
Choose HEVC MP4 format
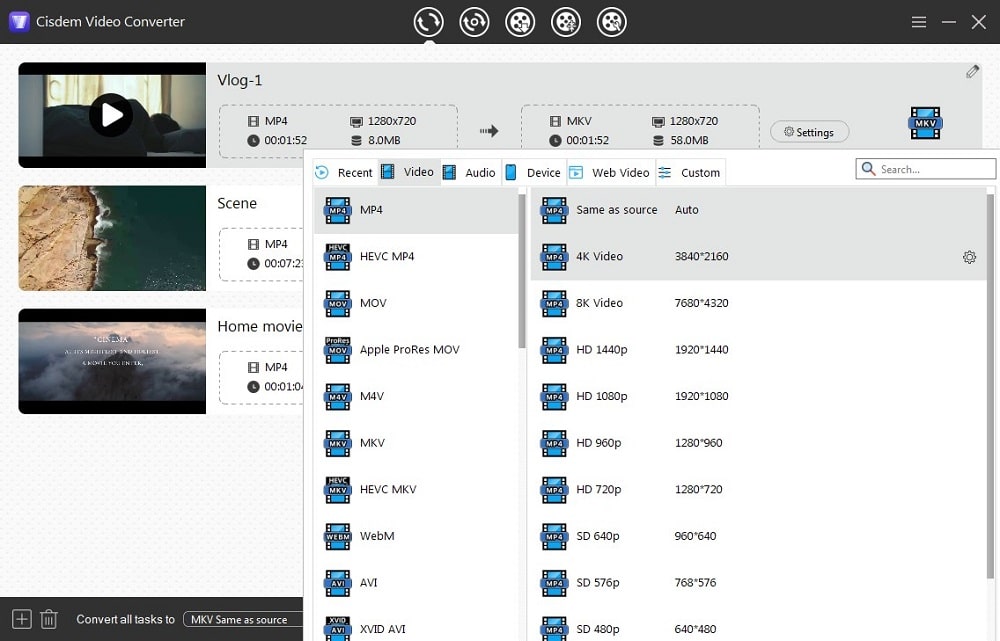(x=415, y=256)
